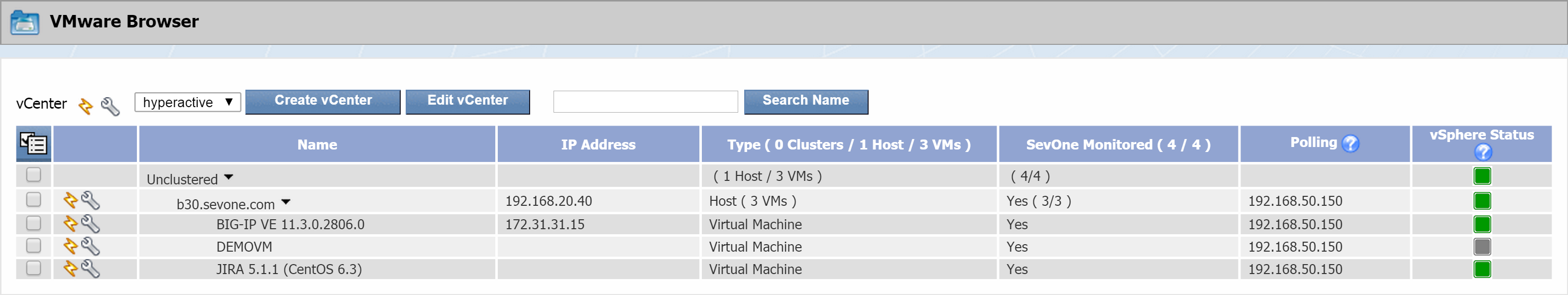The height and width of the screenshot is (295, 1568).
Task: Click the Edit vCenter button
Action: (x=467, y=102)
